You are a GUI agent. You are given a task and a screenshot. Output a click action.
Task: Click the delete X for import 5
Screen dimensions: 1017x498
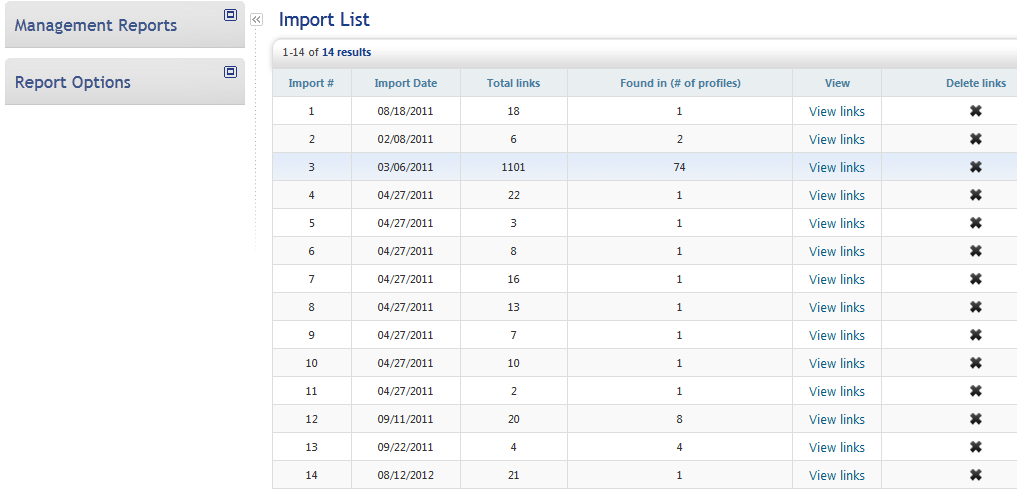point(975,223)
